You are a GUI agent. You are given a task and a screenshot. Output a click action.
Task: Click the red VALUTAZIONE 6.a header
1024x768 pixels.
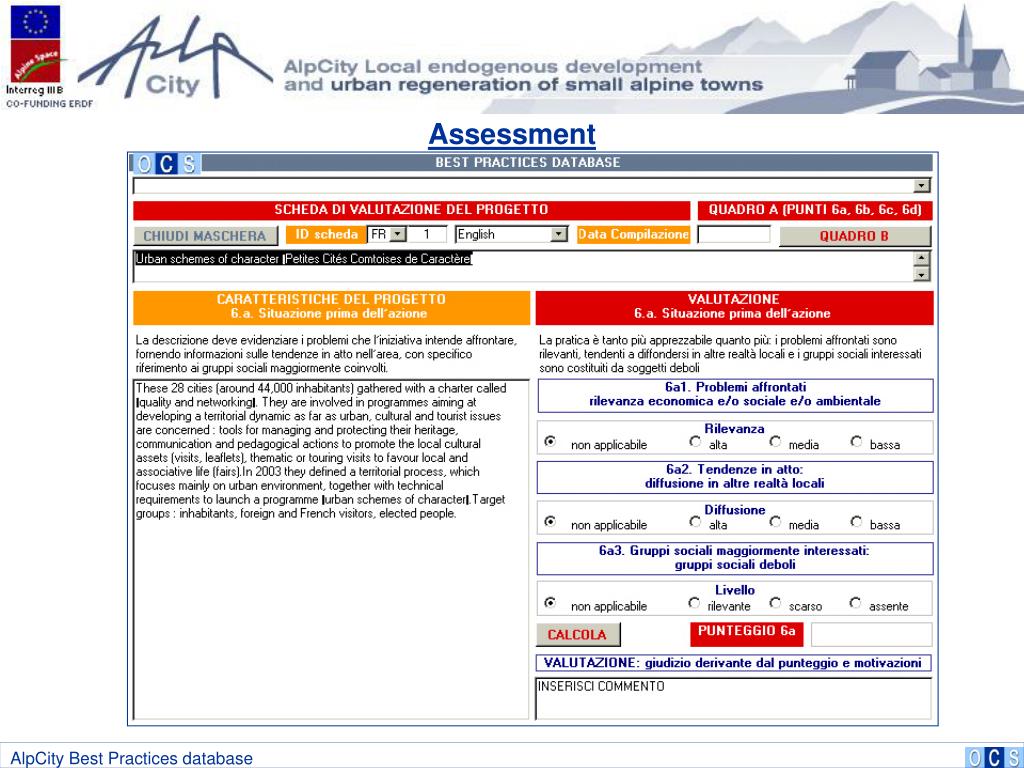pos(734,307)
